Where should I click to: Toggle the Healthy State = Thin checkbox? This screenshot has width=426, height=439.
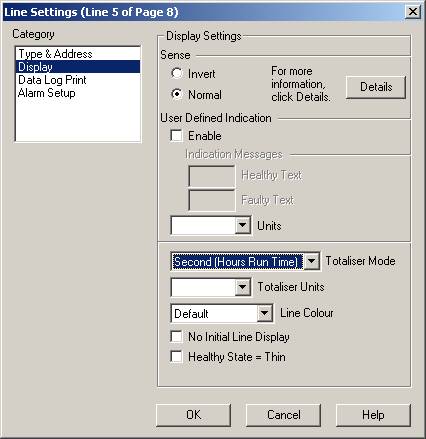[x=176, y=356]
